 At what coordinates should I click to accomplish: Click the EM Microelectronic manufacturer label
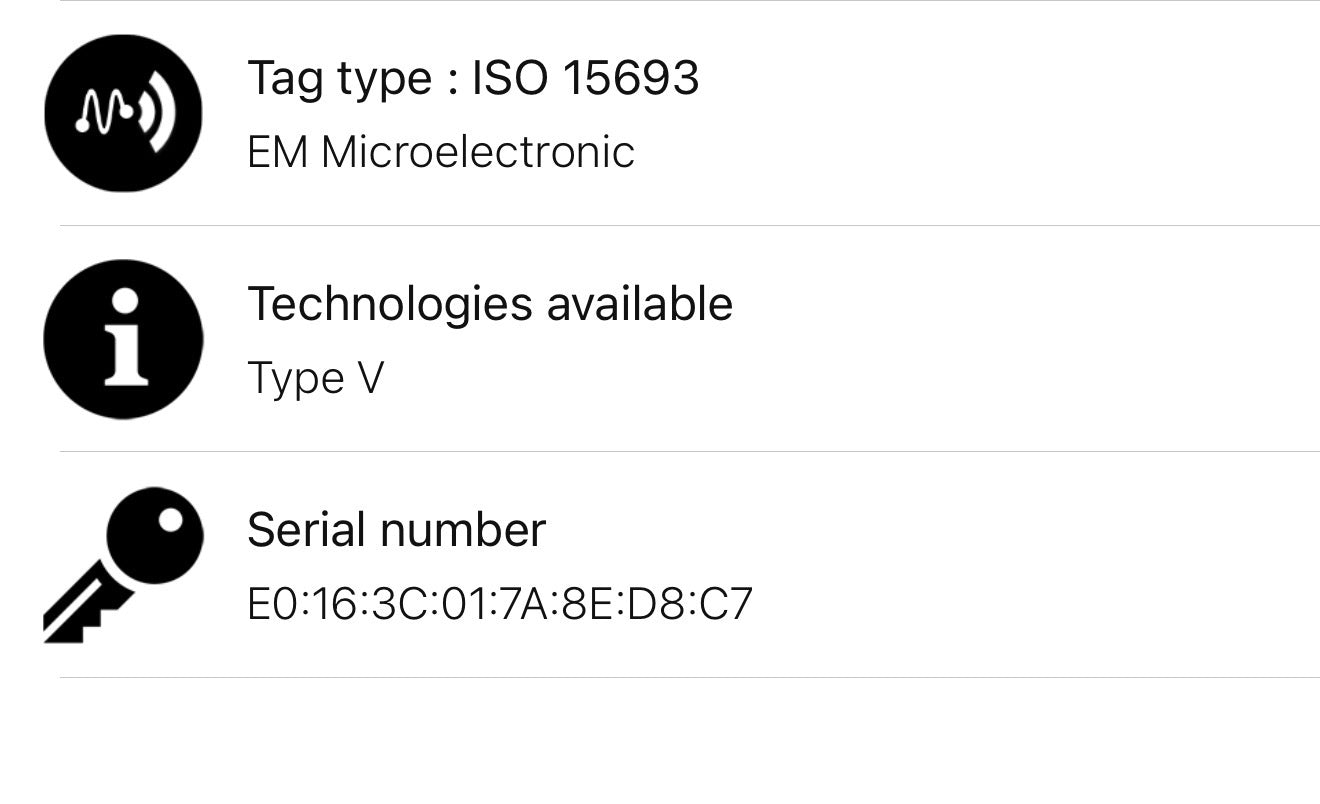pyautogui.click(x=441, y=152)
